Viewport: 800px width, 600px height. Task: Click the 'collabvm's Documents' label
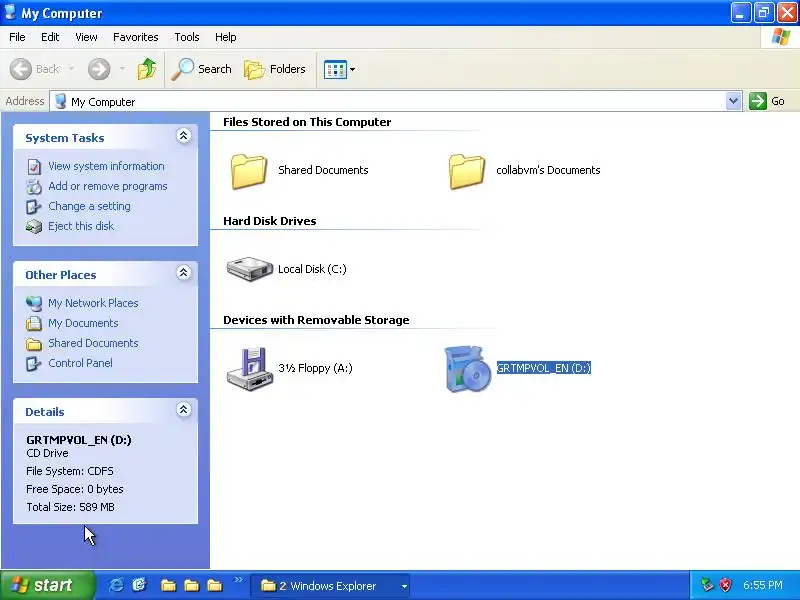548,170
